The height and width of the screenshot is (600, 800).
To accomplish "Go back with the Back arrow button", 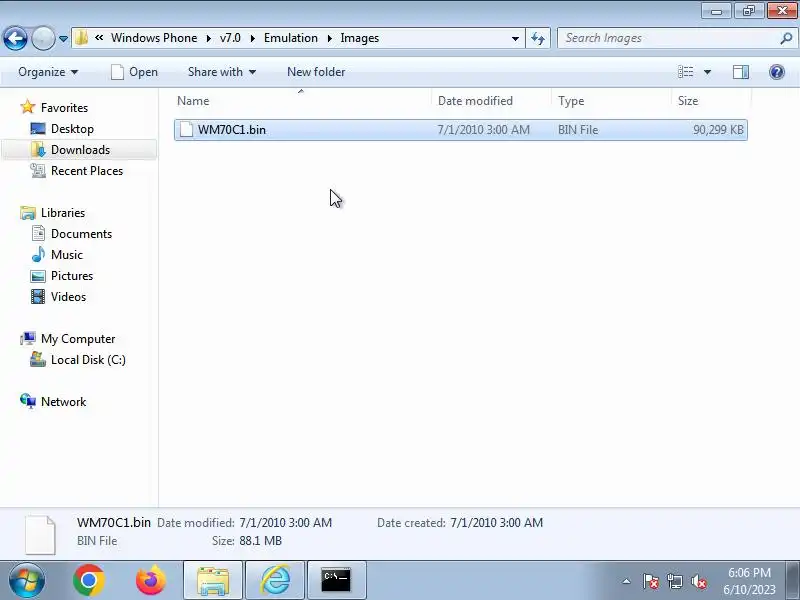I will coord(15,38).
